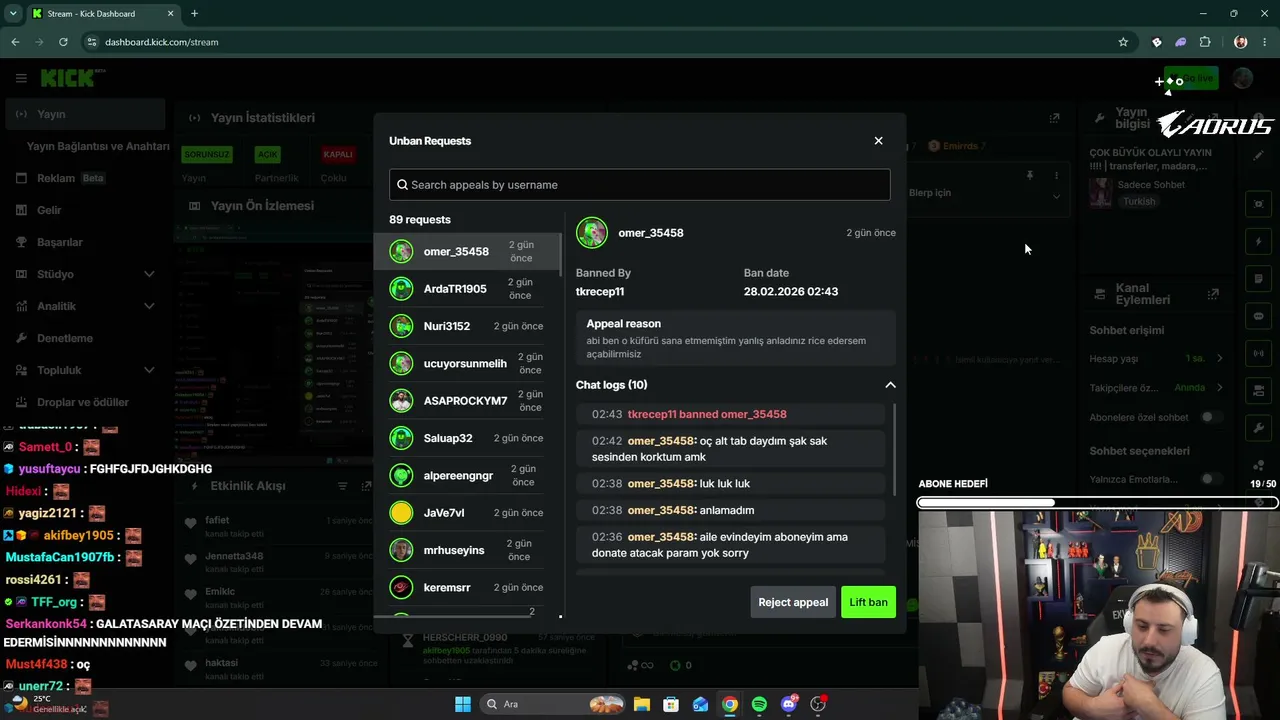The width and height of the screenshot is (1280, 720).
Task: Open Outlook from the taskbar
Action: coord(701,704)
